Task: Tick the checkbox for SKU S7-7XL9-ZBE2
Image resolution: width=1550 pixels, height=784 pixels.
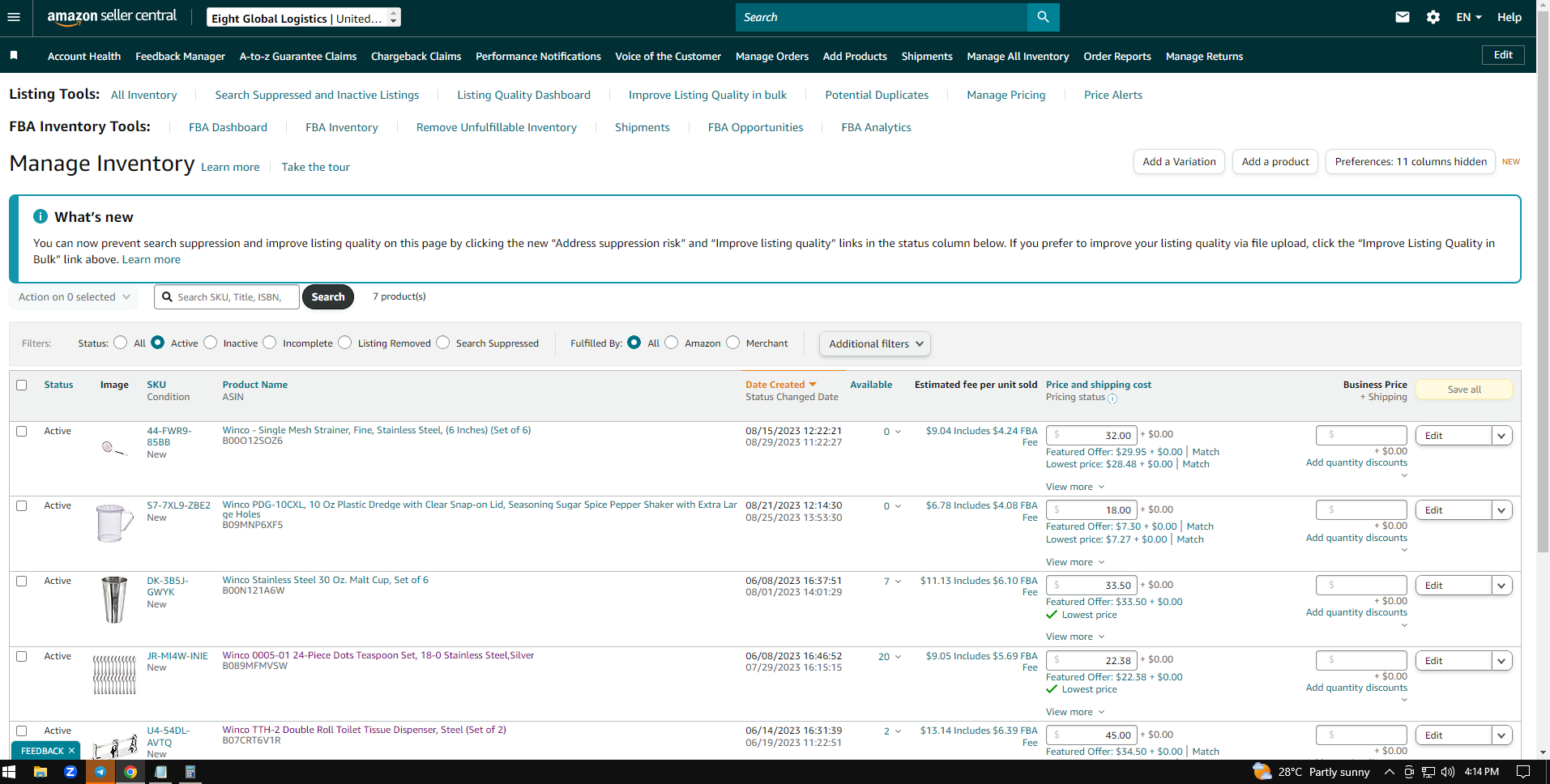Action: (22, 505)
